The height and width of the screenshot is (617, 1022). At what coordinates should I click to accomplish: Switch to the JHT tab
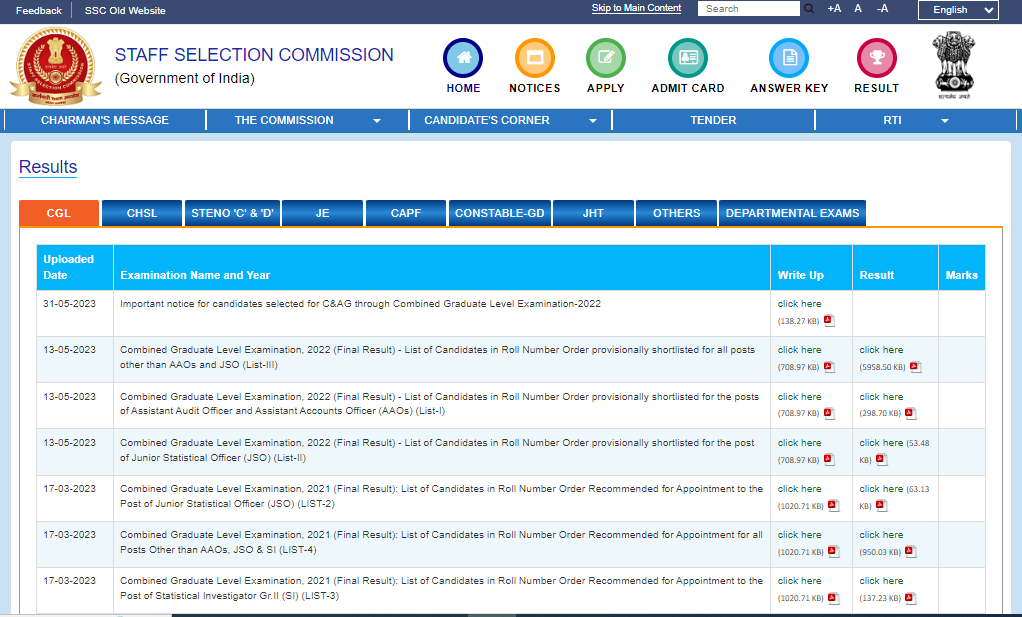point(593,213)
